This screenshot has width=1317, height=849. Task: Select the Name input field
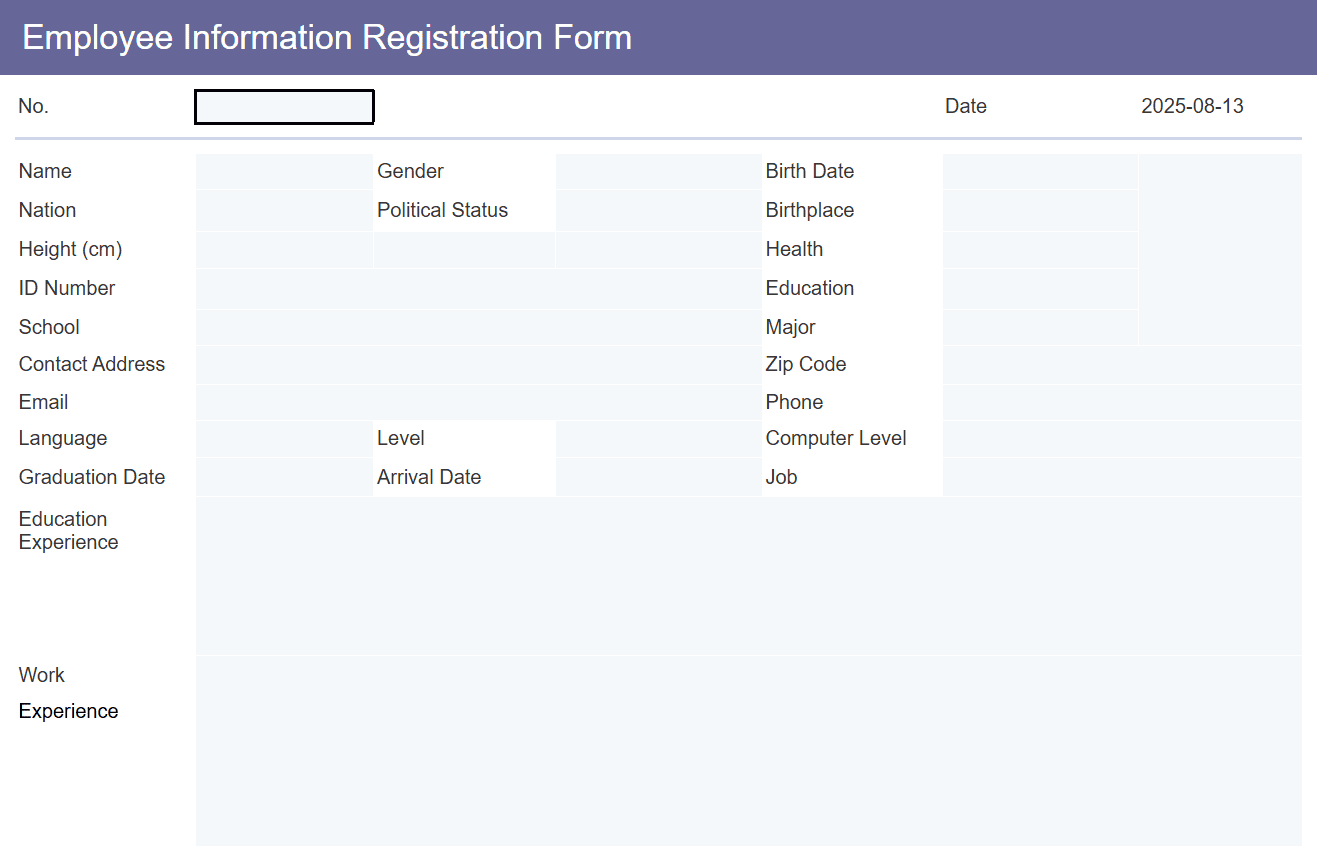pos(284,171)
